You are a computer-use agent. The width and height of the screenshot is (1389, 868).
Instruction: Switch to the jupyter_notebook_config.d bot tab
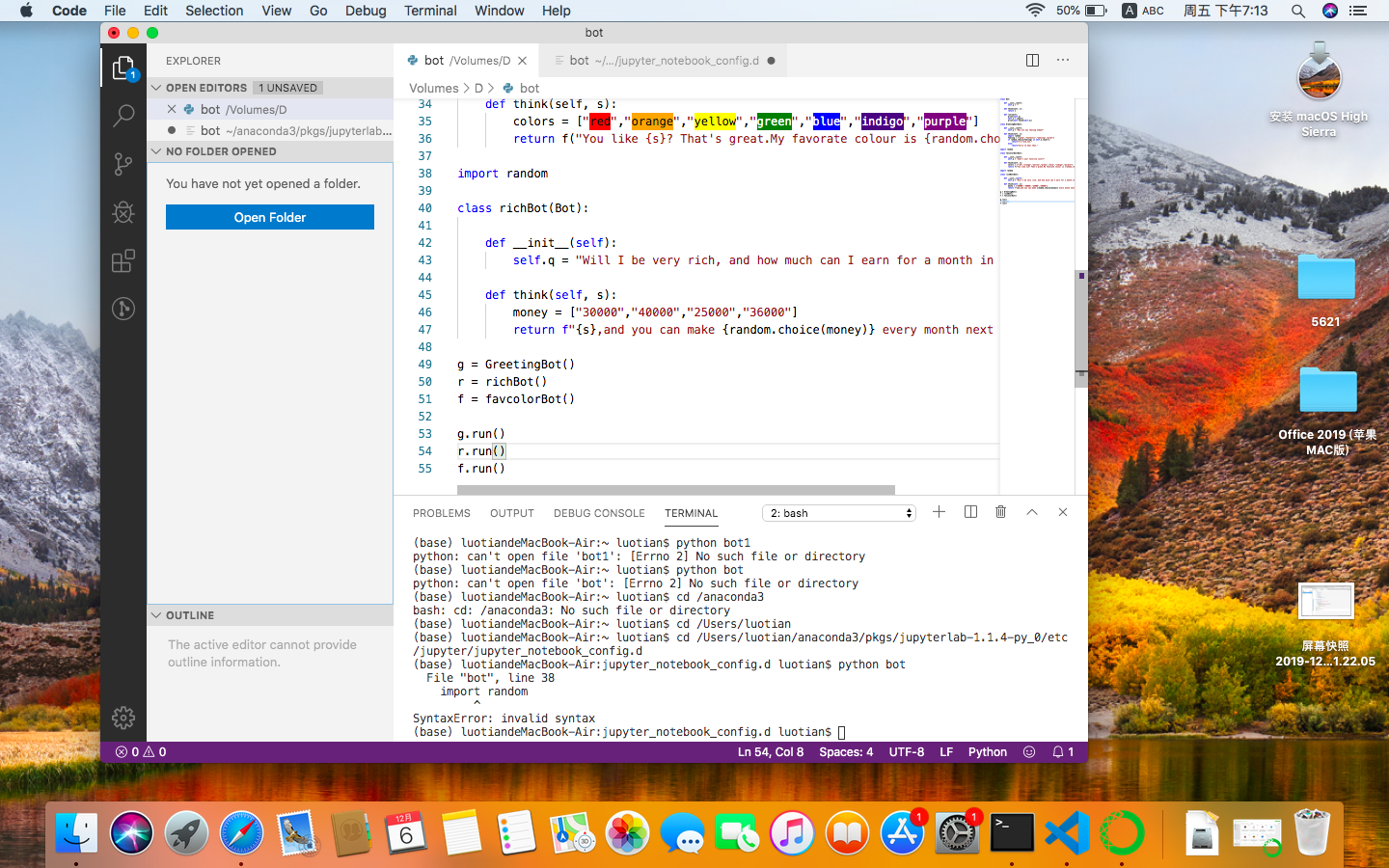664,60
